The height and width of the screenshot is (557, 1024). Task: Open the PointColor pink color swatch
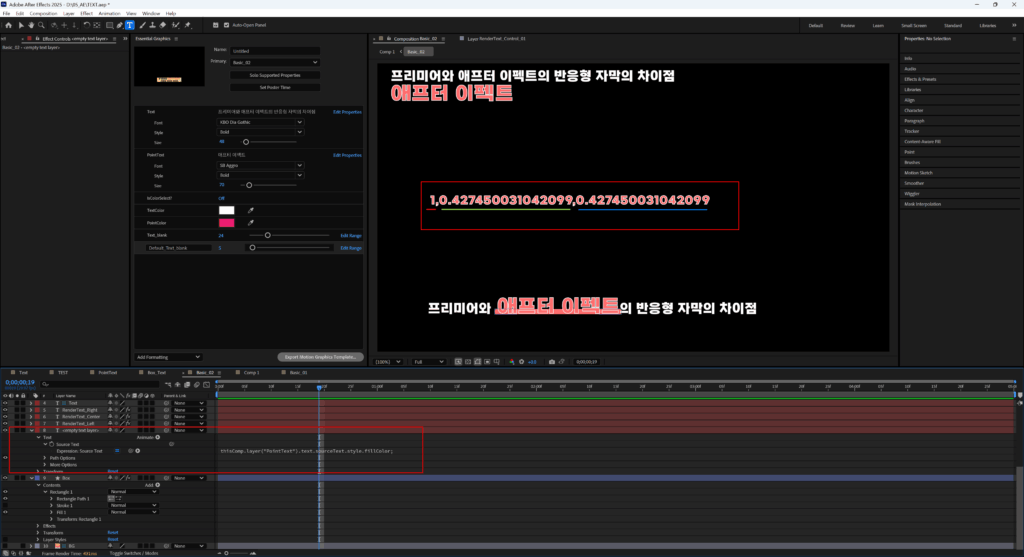point(227,223)
